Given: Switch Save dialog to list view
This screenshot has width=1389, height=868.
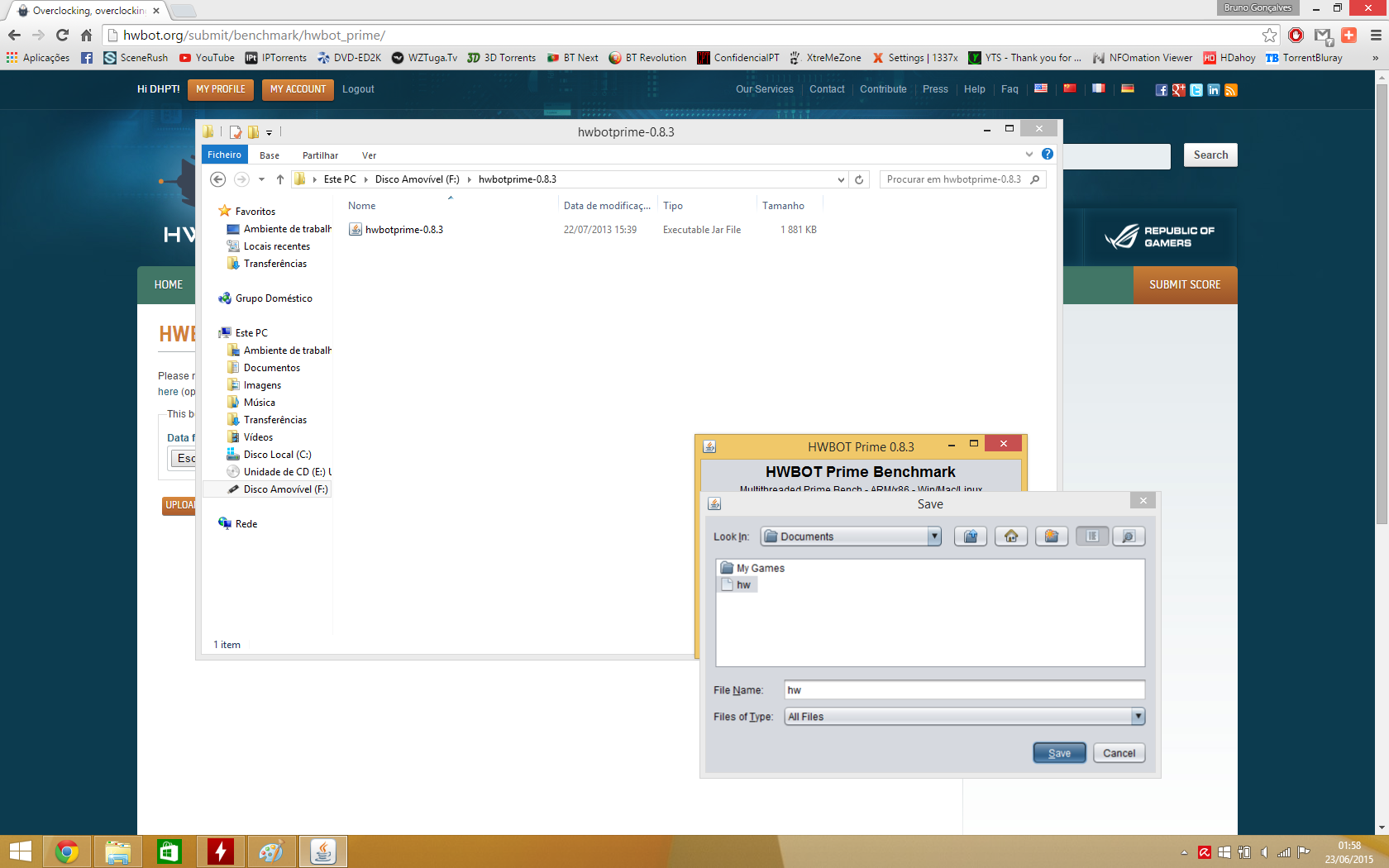Looking at the screenshot, I should [x=1092, y=537].
